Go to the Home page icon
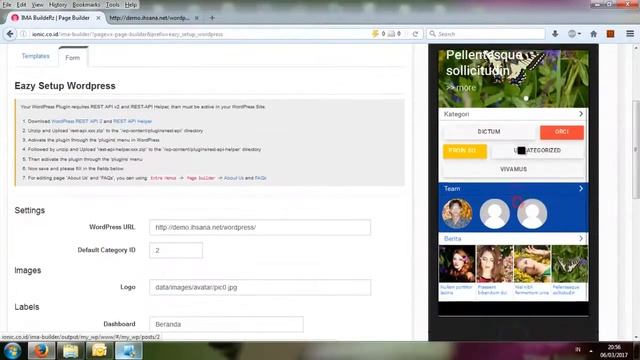The height and width of the screenshot is (360, 640). click(x=593, y=34)
